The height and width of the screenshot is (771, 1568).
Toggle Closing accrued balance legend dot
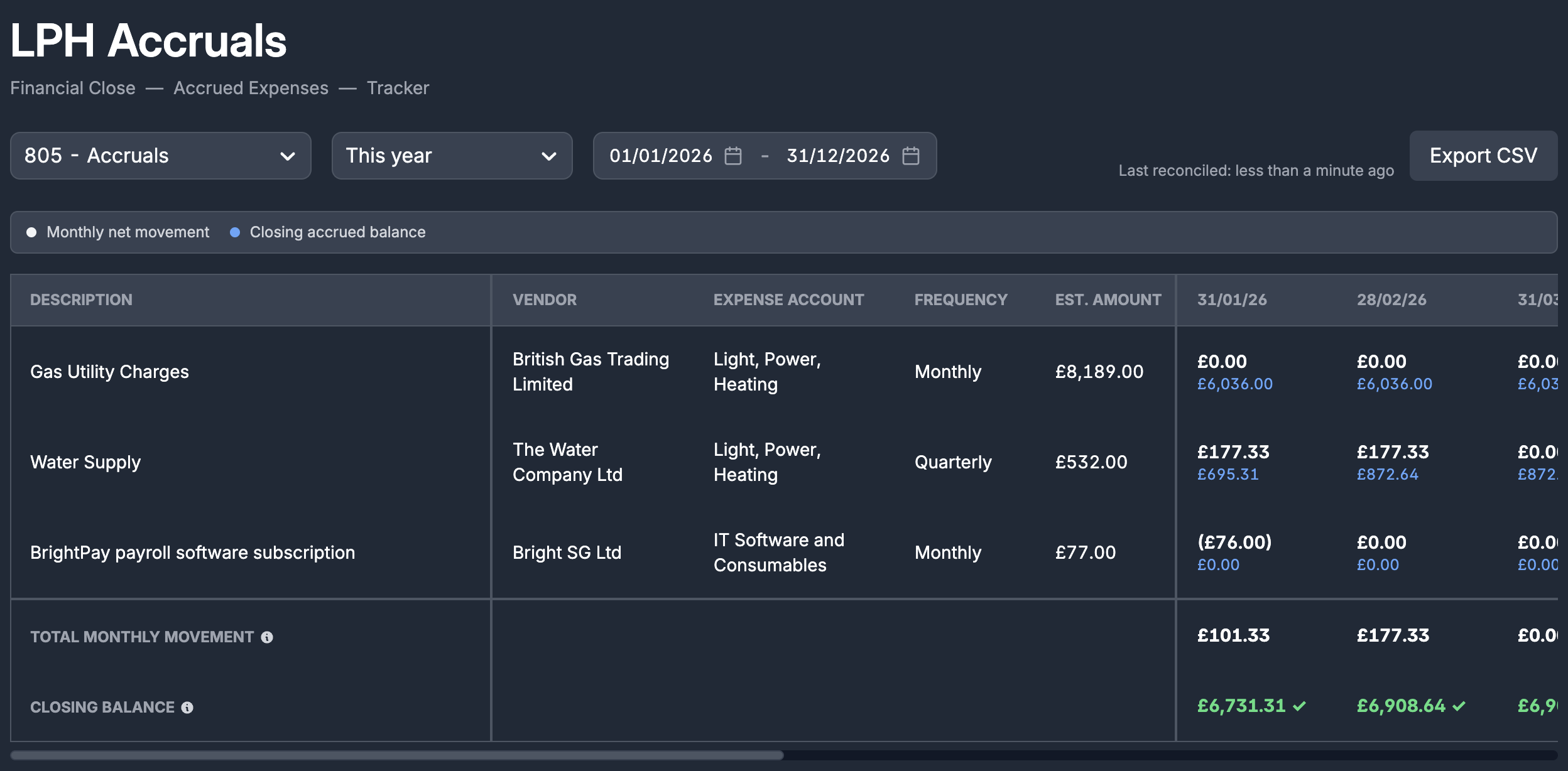235,232
